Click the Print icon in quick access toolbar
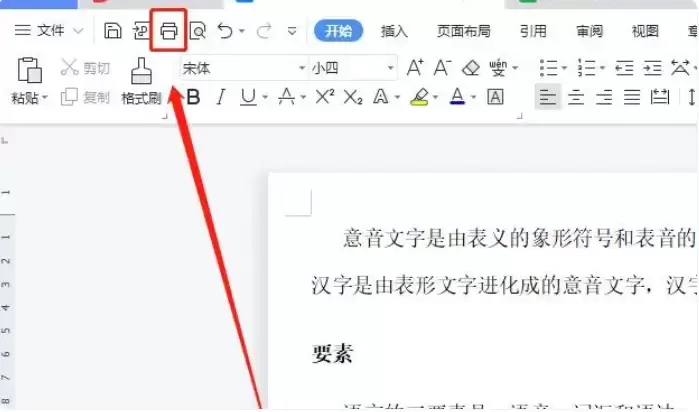The image size is (699, 412). [x=169, y=31]
